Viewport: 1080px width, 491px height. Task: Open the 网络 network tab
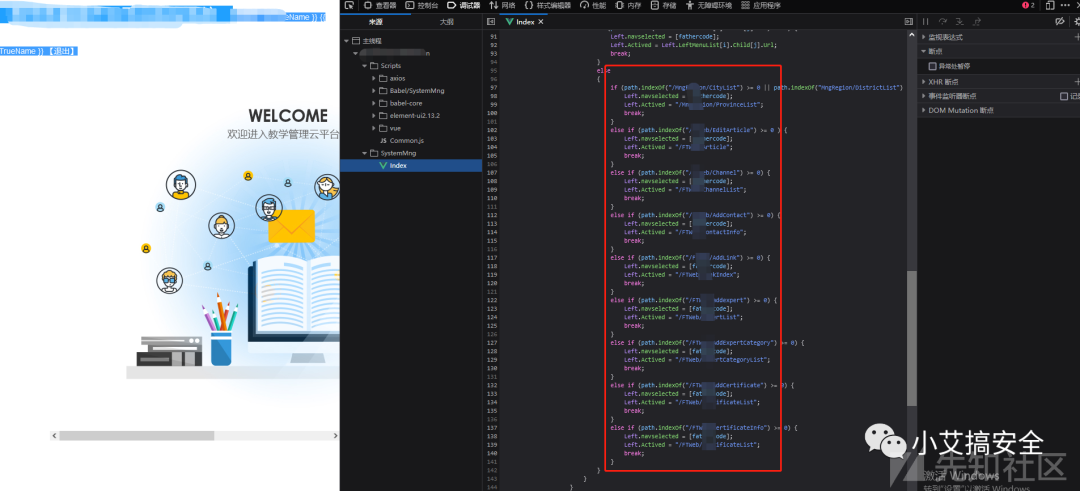click(502, 5)
